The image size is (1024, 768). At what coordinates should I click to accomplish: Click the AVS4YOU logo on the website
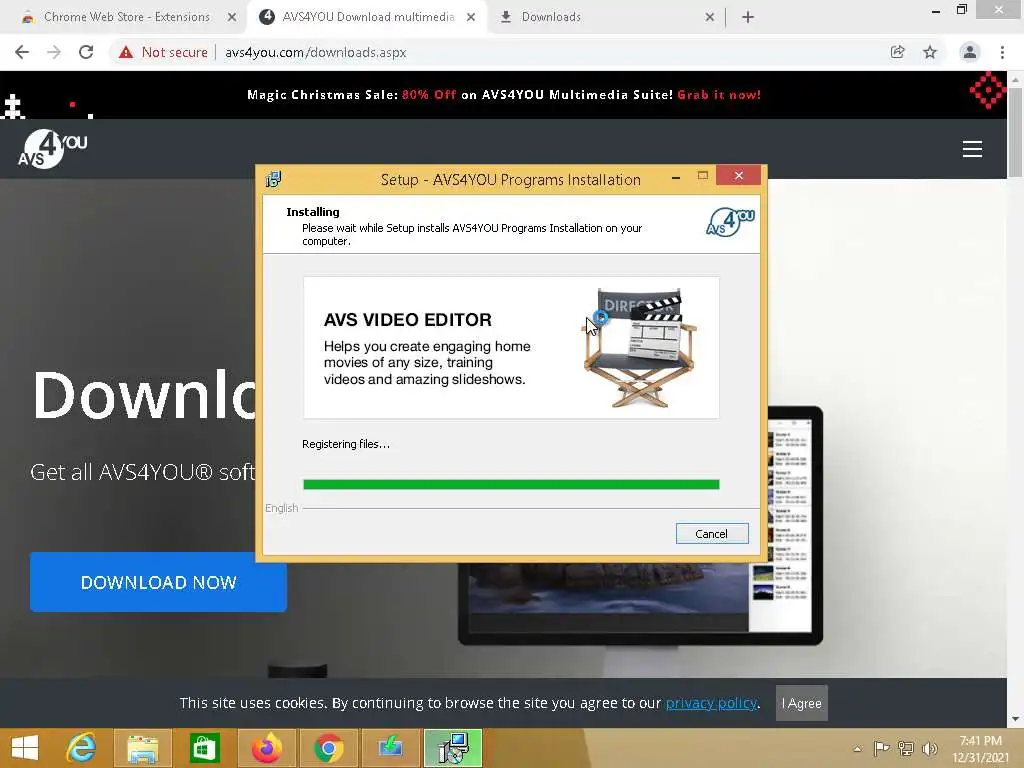[x=52, y=150]
